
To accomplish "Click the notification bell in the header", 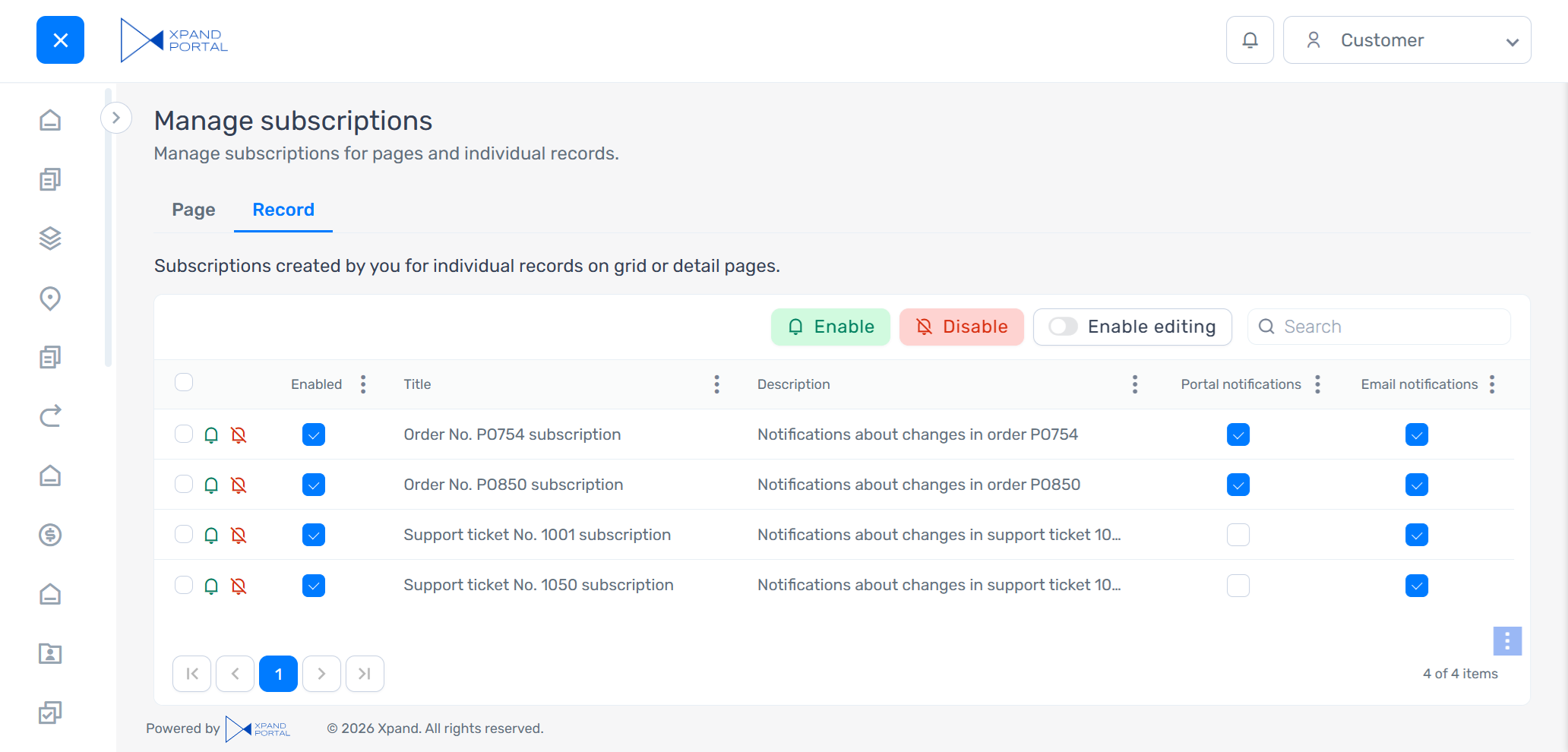I will click(1250, 40).
